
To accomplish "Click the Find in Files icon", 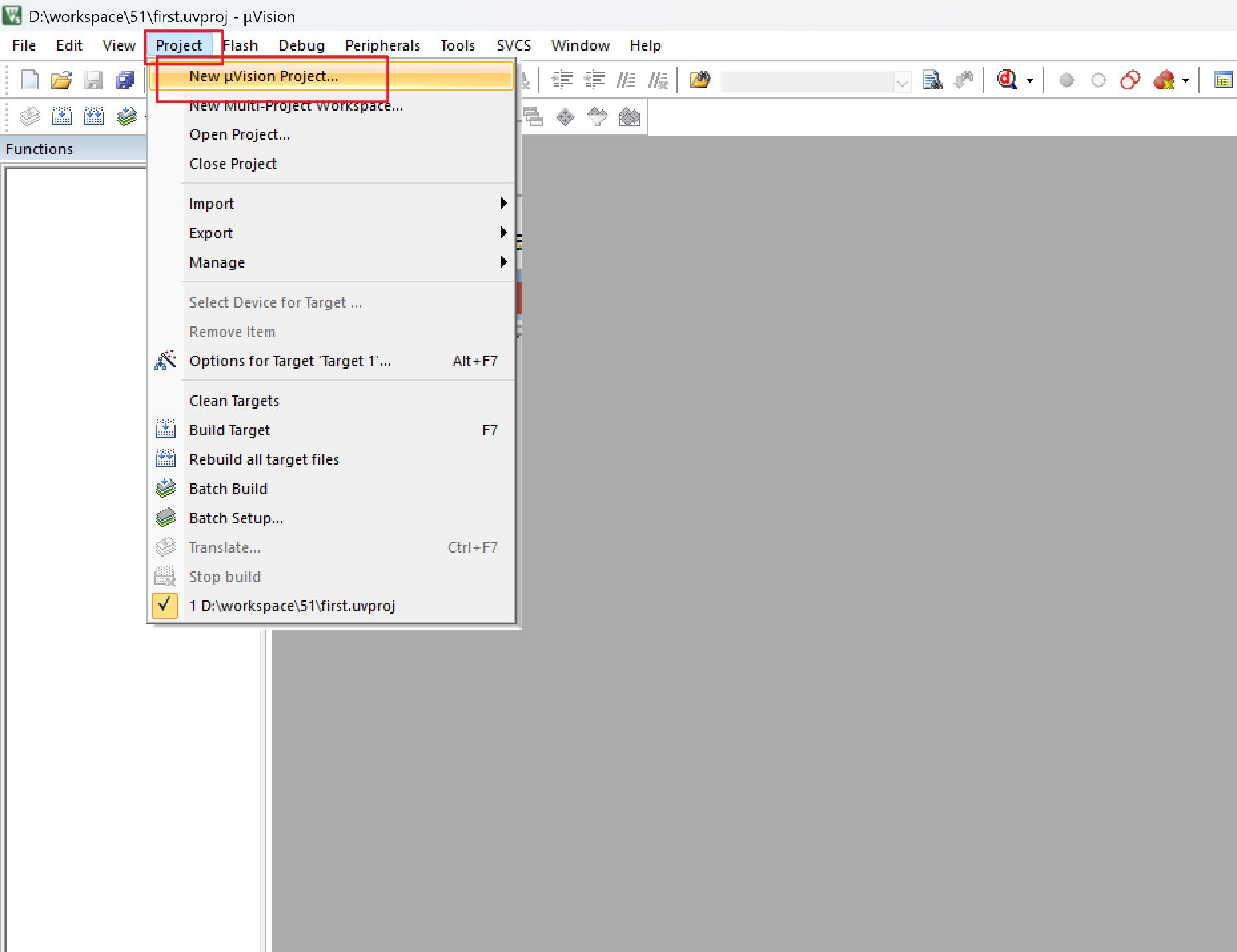I will (x=699, y=80).
